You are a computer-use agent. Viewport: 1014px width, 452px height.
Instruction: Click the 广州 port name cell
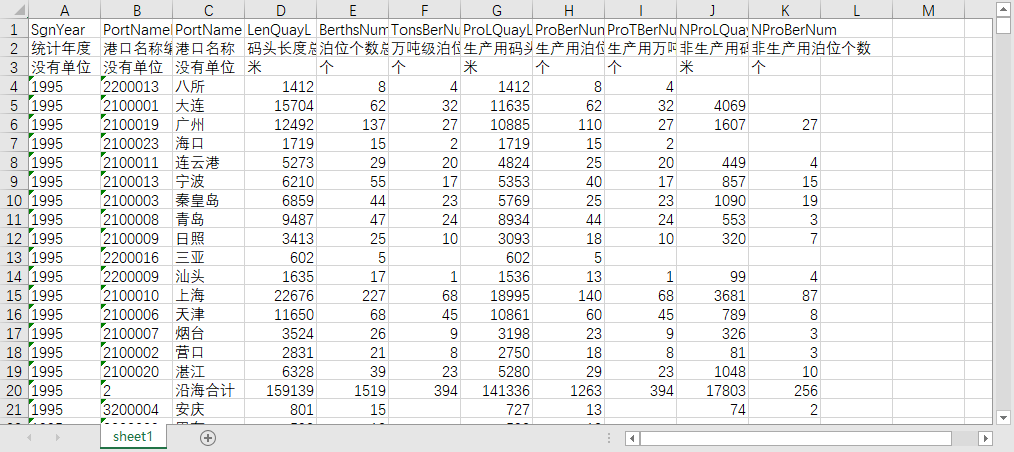tap(209, 124)
